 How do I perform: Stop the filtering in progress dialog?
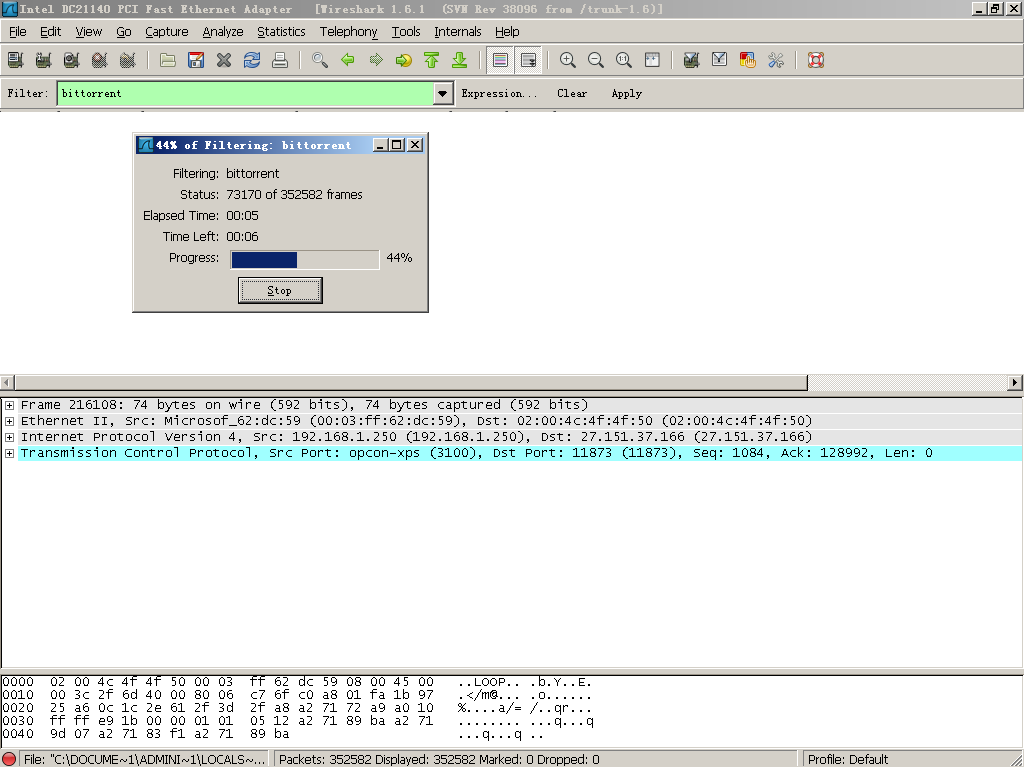tap(280, 291)
